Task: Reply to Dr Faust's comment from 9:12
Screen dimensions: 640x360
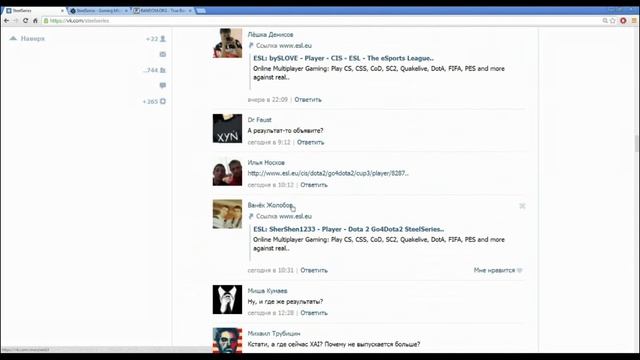Action: [x=310, y=142]
